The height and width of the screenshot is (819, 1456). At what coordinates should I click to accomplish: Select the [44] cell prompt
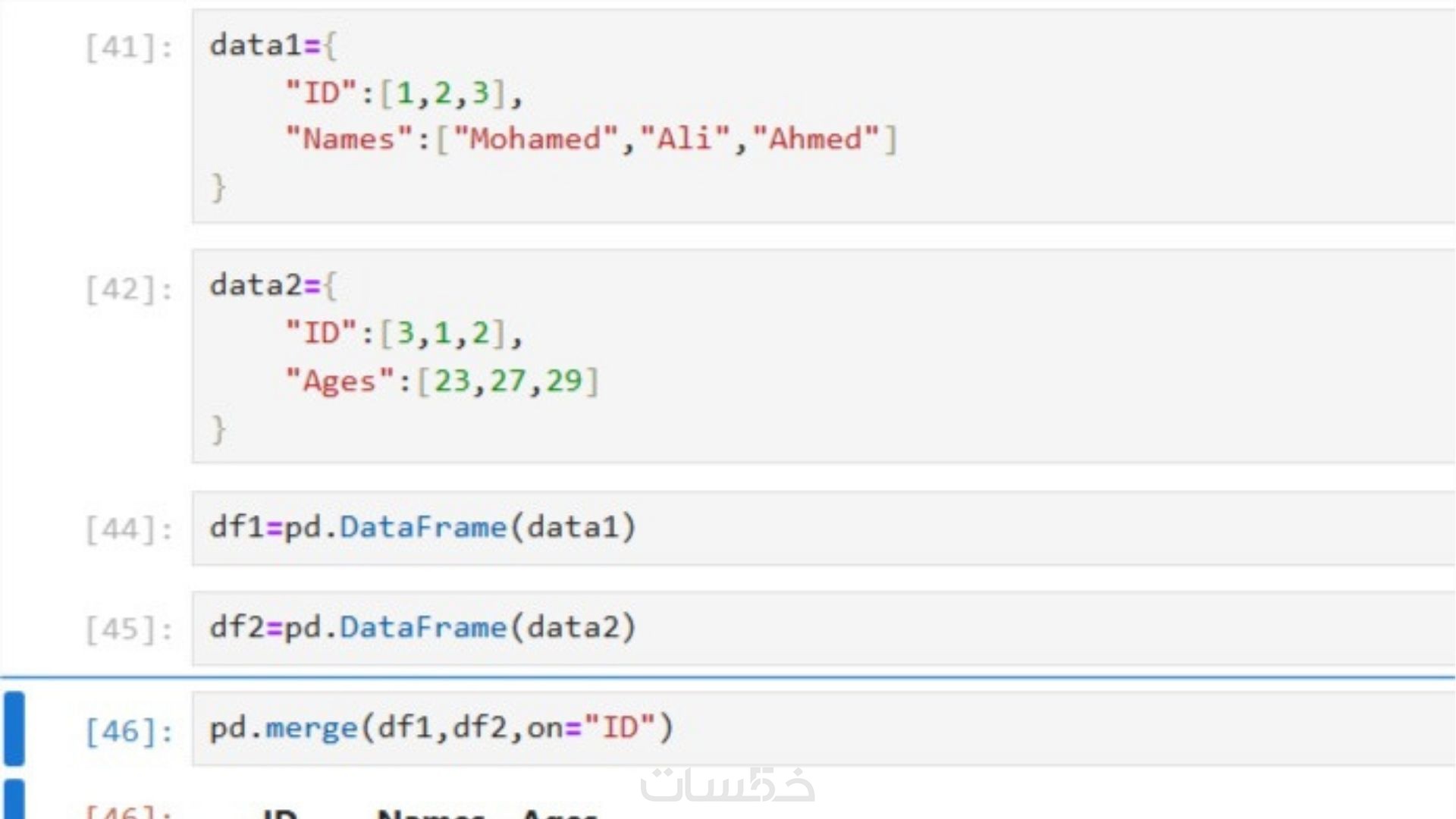click(129, 529)
